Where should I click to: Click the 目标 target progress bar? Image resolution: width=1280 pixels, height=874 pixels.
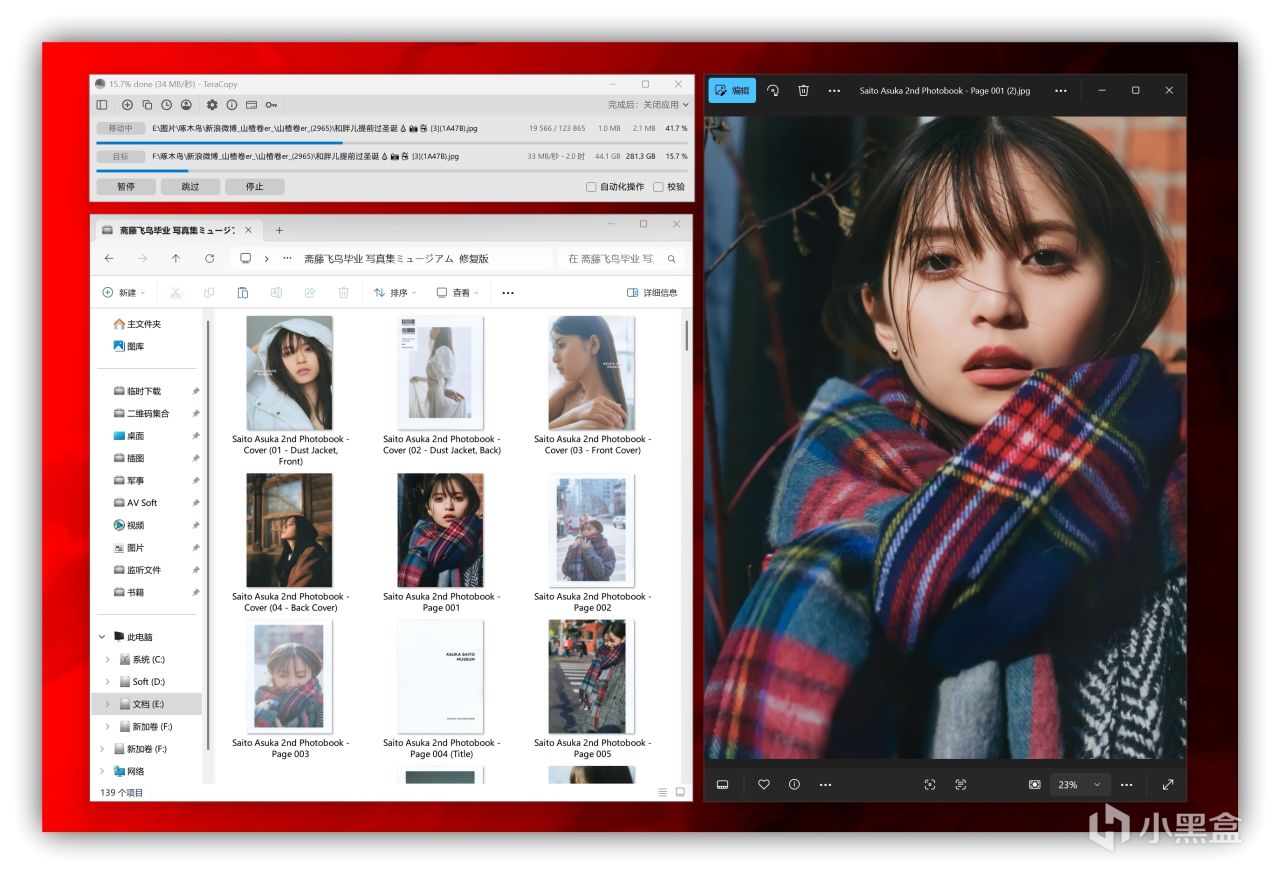point(391,171)
